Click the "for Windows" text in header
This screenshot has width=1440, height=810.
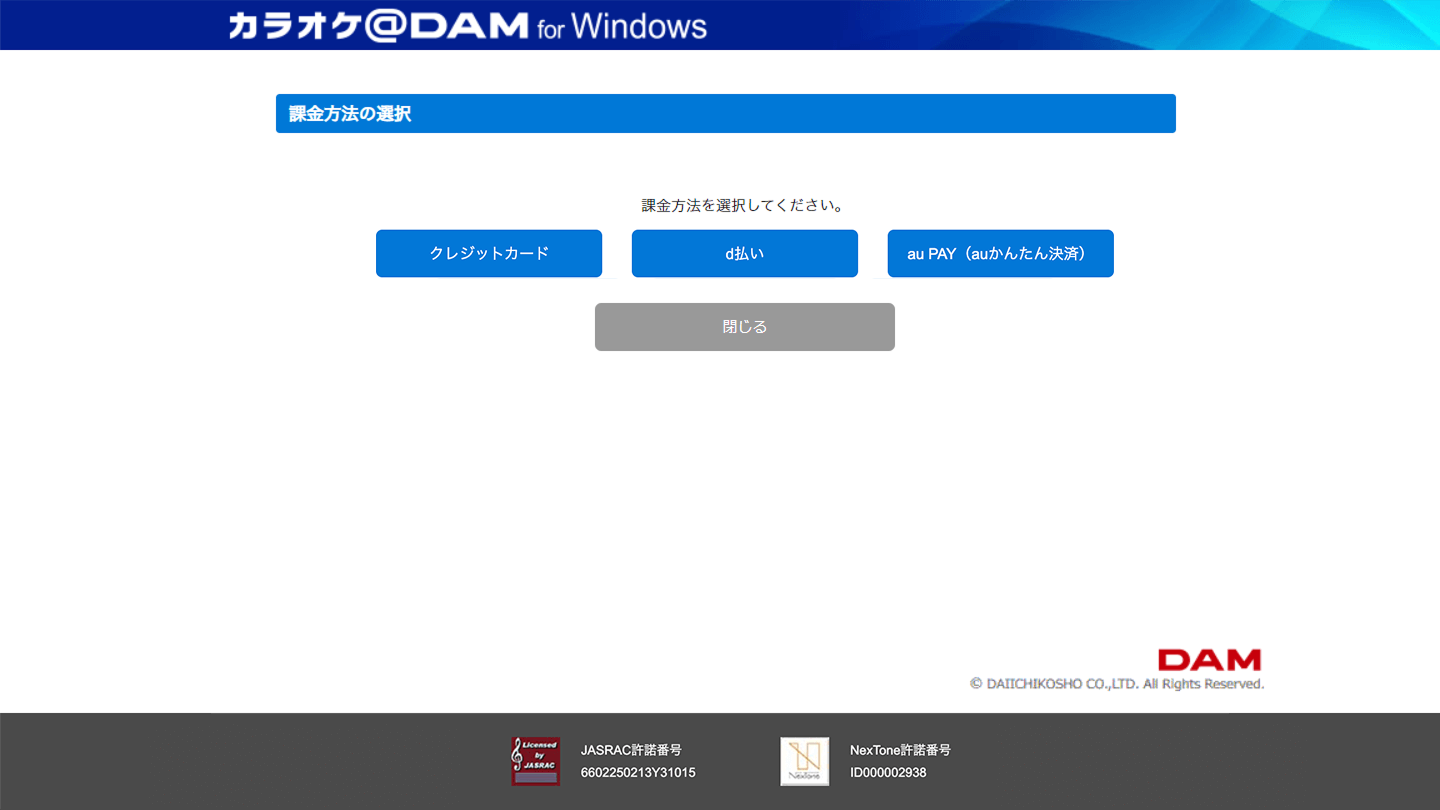(621, 27)
